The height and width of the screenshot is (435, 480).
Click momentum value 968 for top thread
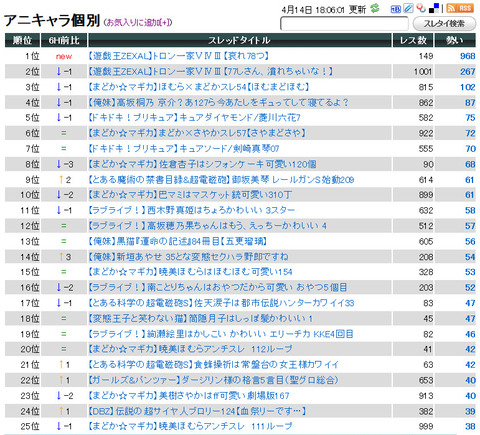pyautogui.click(x=467, y=56)
